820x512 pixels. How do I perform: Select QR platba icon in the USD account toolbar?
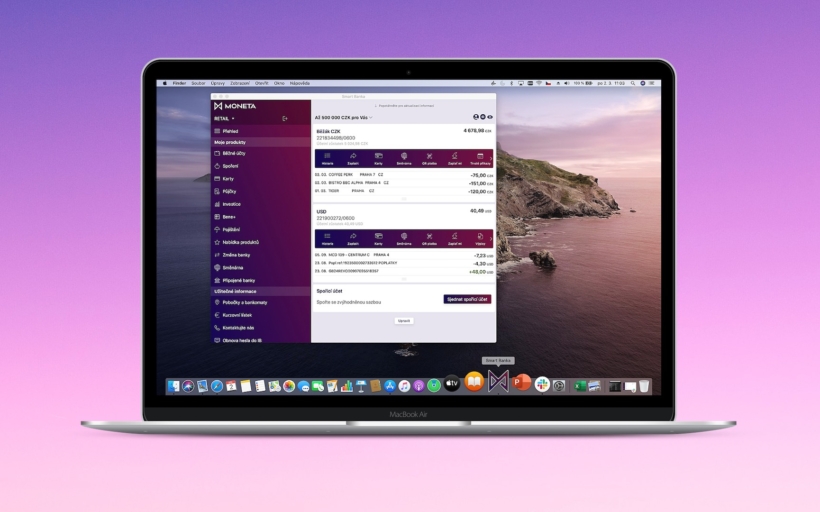429,237
